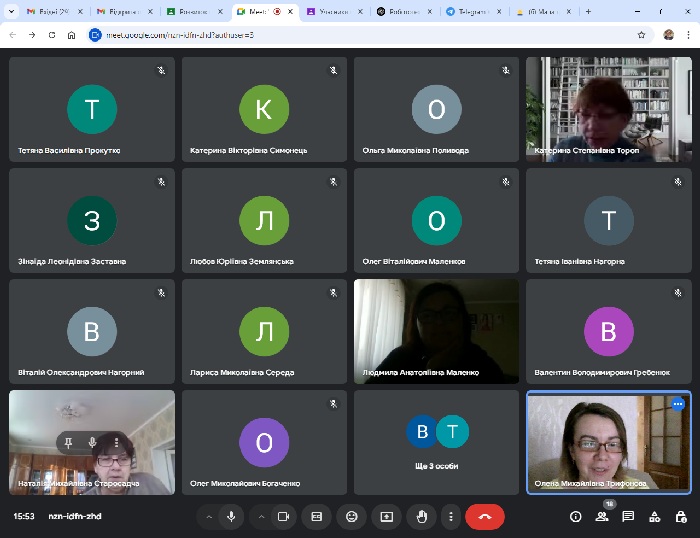700x538 pixels.
Task: Pin Наталія Михайлівна Старосадча's tile
Action: [70, 442]
